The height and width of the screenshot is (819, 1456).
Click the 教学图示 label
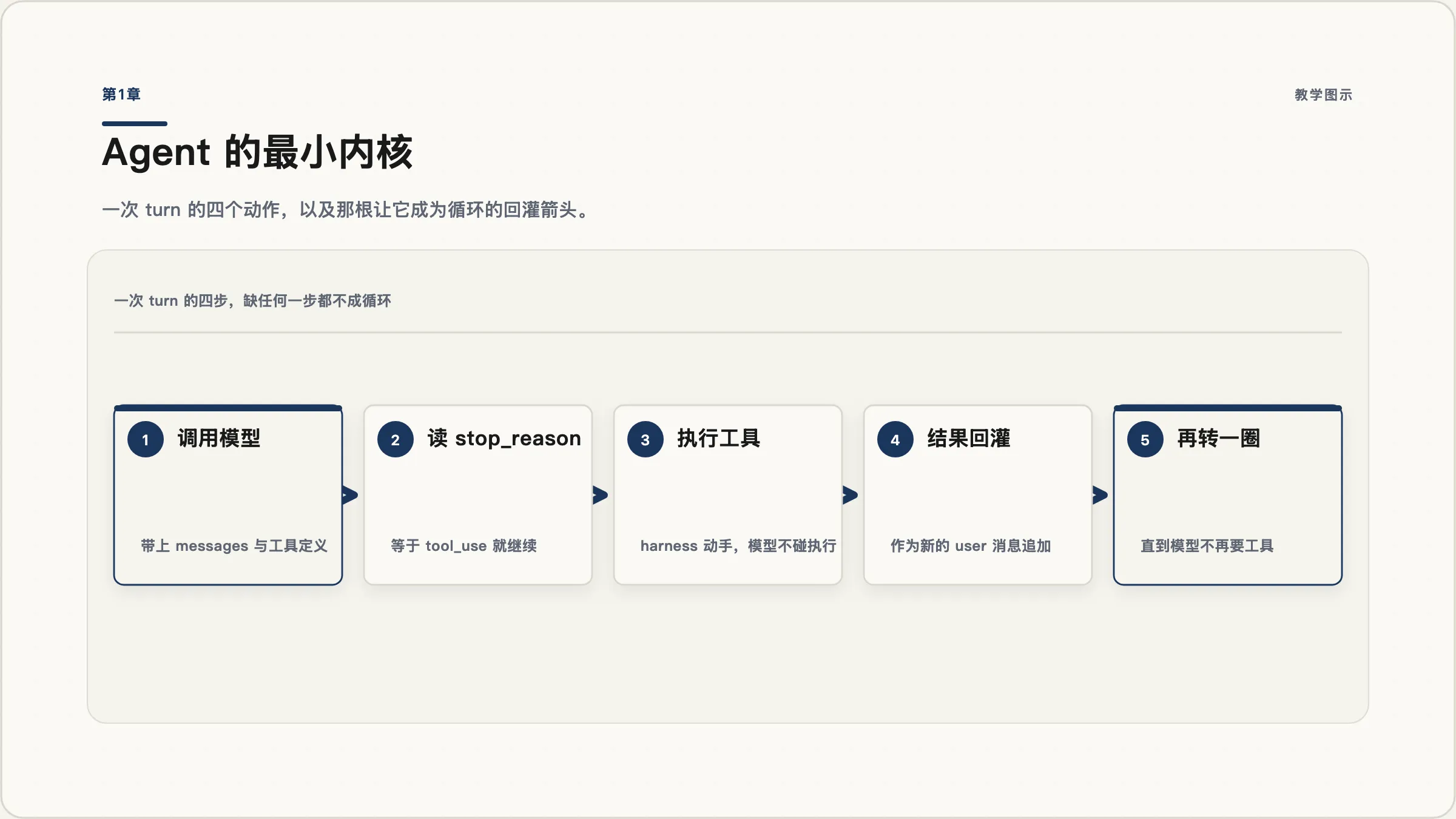click(x=1323, y=95)
